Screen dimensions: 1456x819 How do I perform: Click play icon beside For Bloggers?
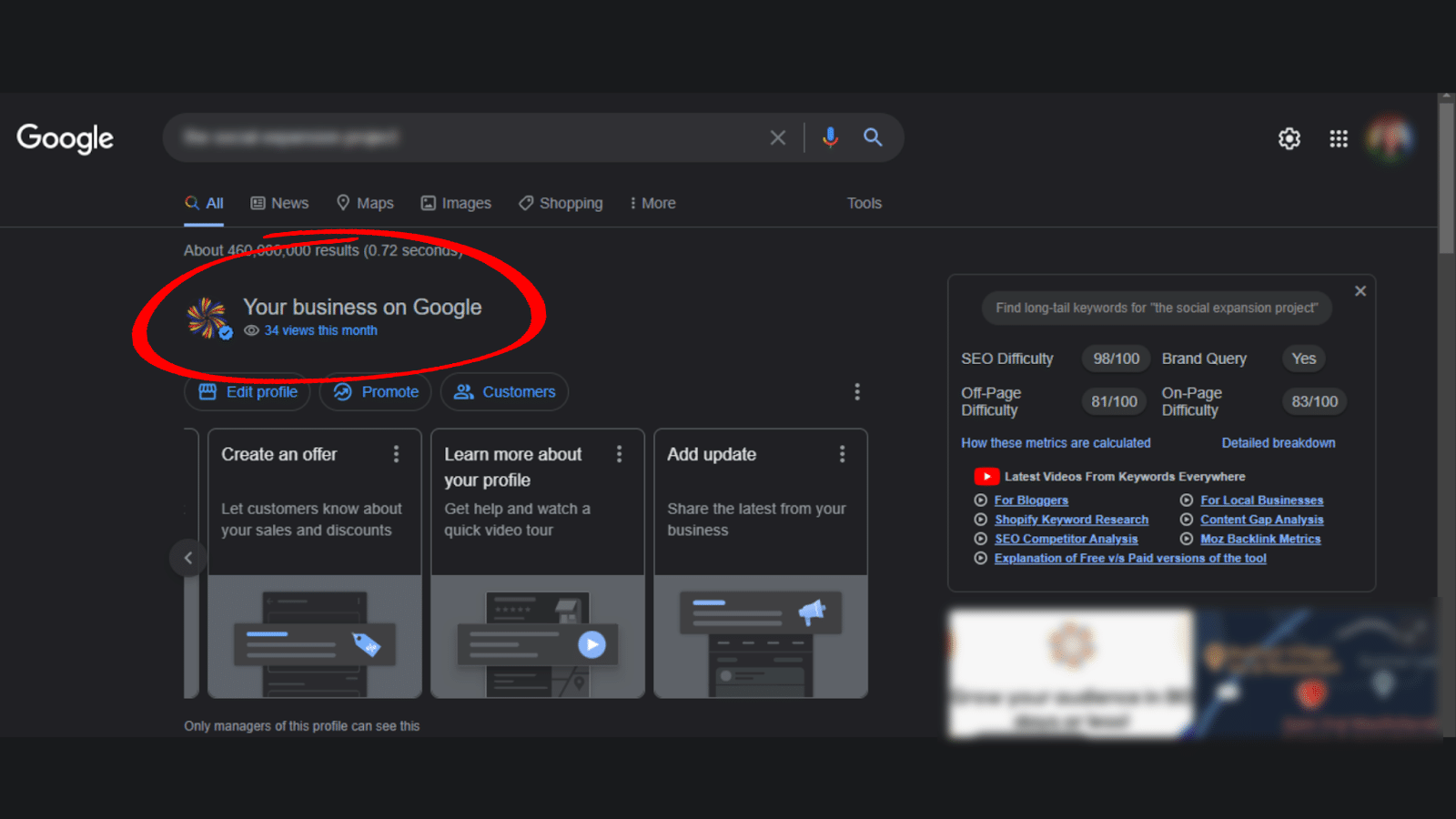coord(980,500)
